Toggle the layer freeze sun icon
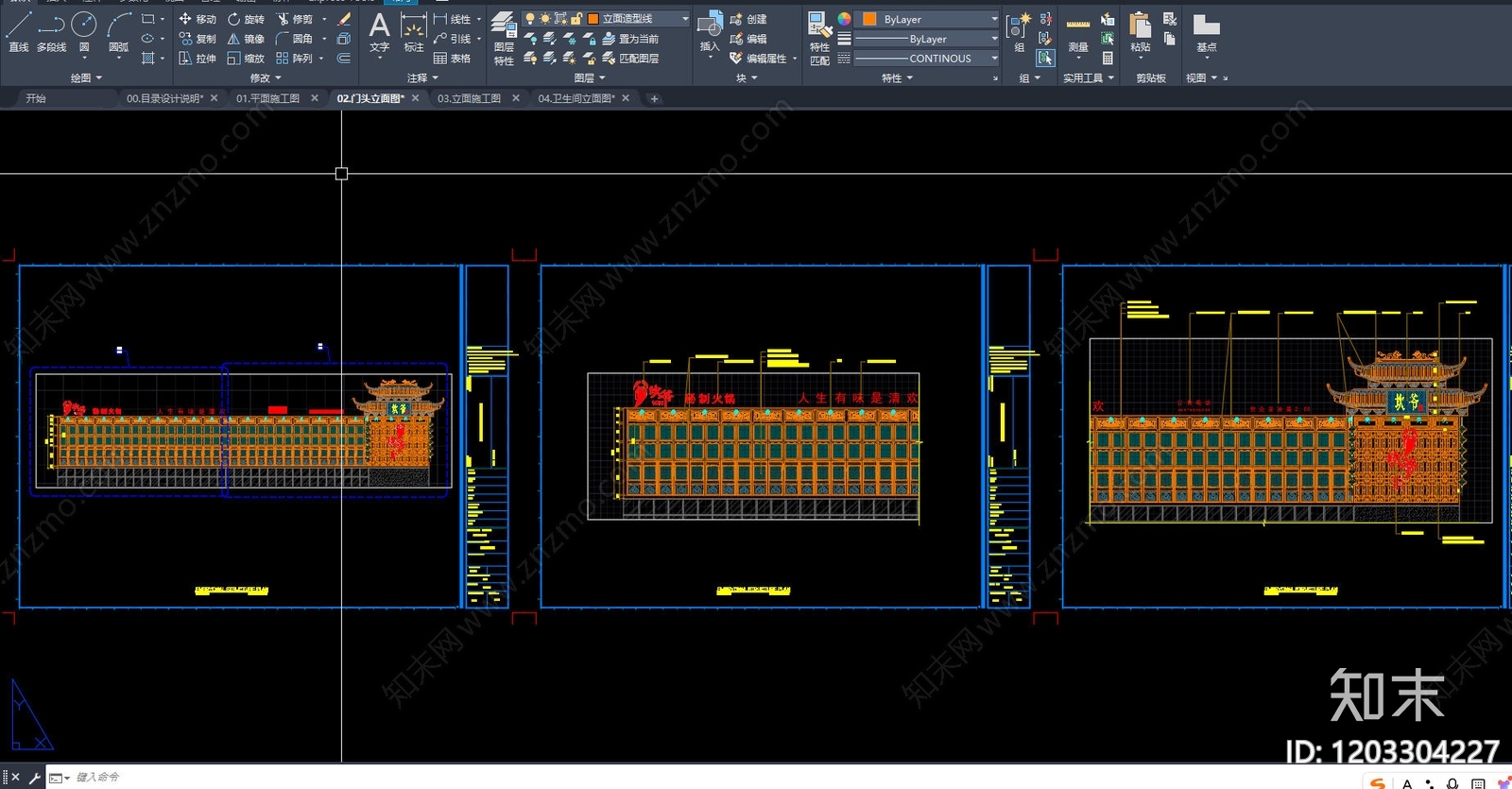 point(545,19)
